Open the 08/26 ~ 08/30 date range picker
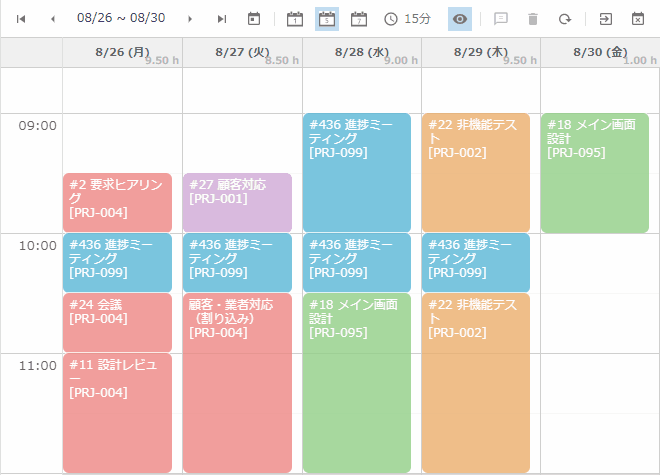 (x=121, y=18)
